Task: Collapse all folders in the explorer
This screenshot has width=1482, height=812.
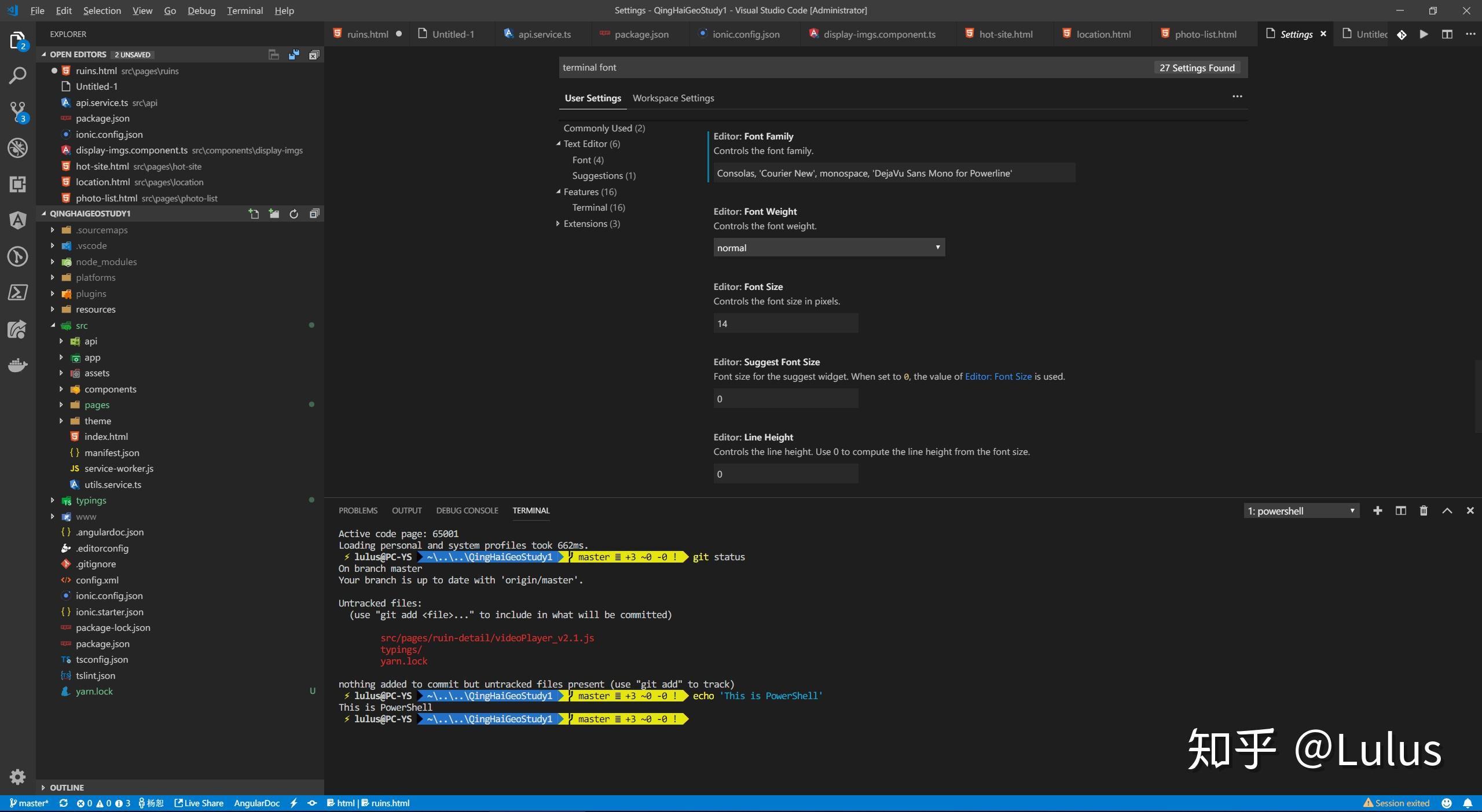Action: click(x=314, y=214)
